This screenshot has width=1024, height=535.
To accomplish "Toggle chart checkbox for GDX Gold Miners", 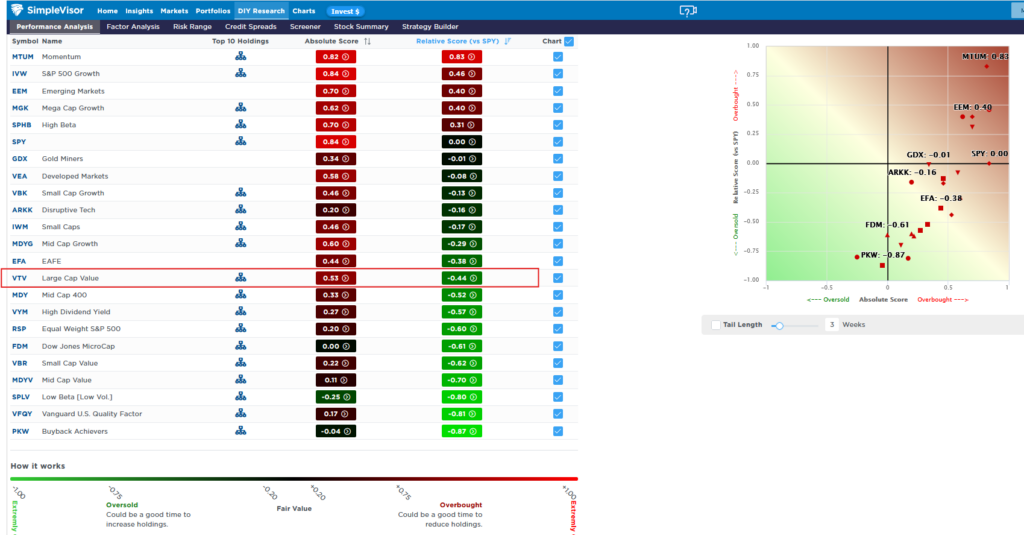I will (x=558, y=159).
